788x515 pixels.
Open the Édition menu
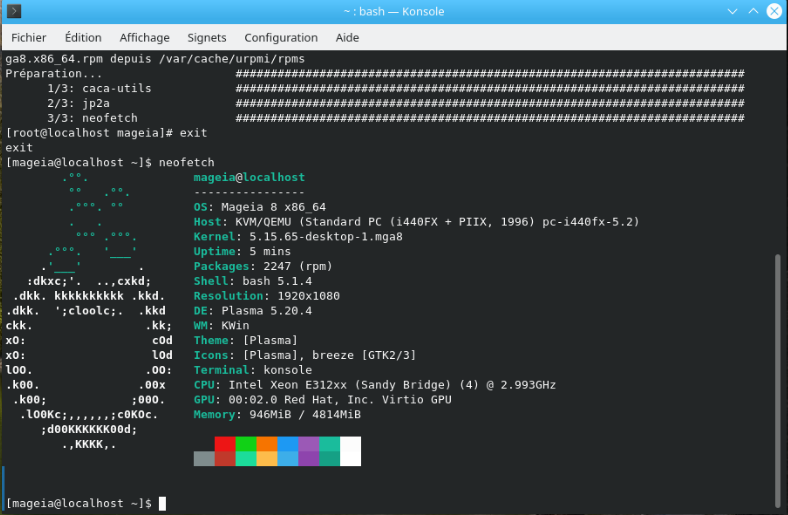83,38
